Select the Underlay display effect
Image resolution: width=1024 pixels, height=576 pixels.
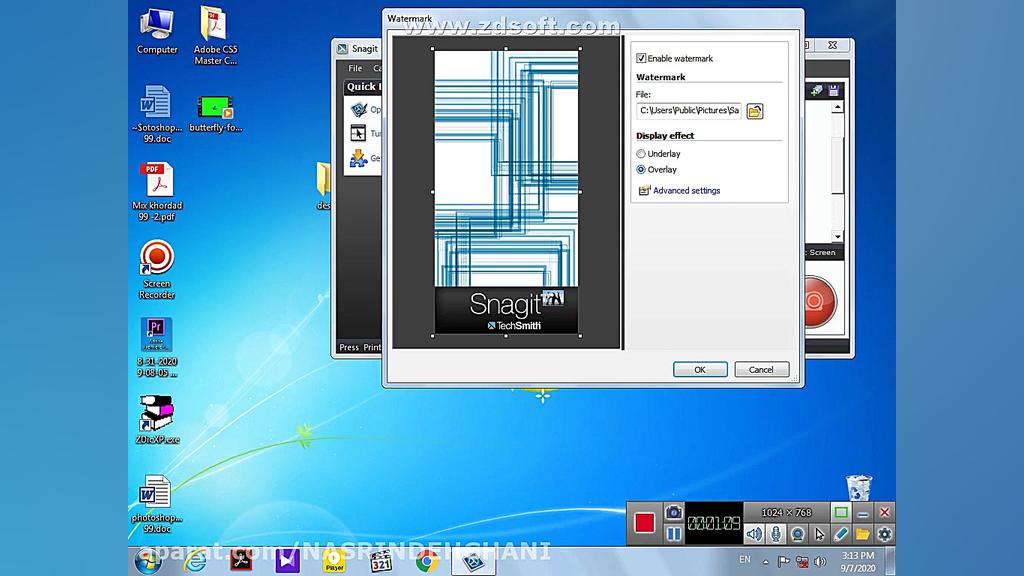(x=642, y=154)
